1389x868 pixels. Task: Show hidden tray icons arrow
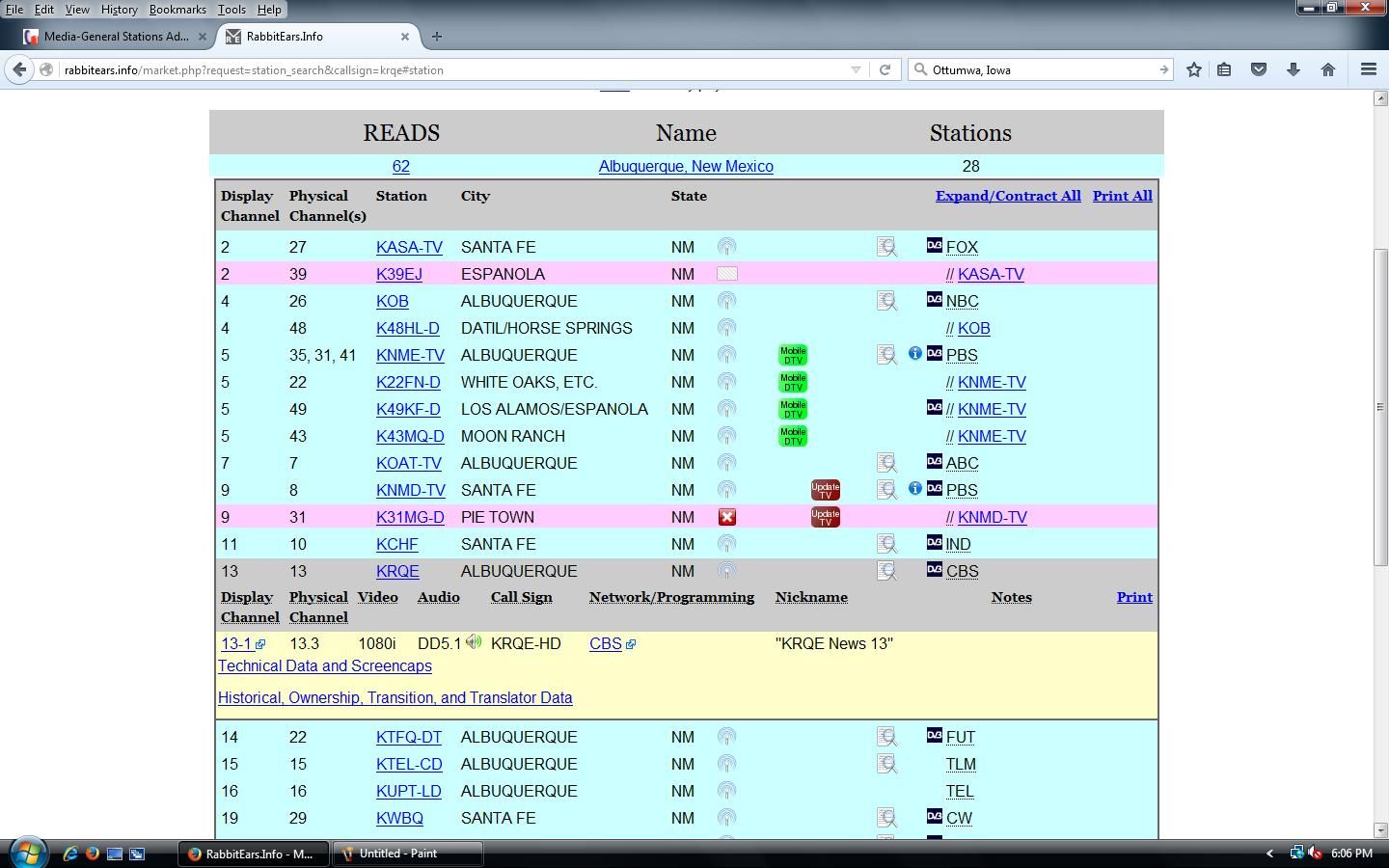coord(1269,854)
